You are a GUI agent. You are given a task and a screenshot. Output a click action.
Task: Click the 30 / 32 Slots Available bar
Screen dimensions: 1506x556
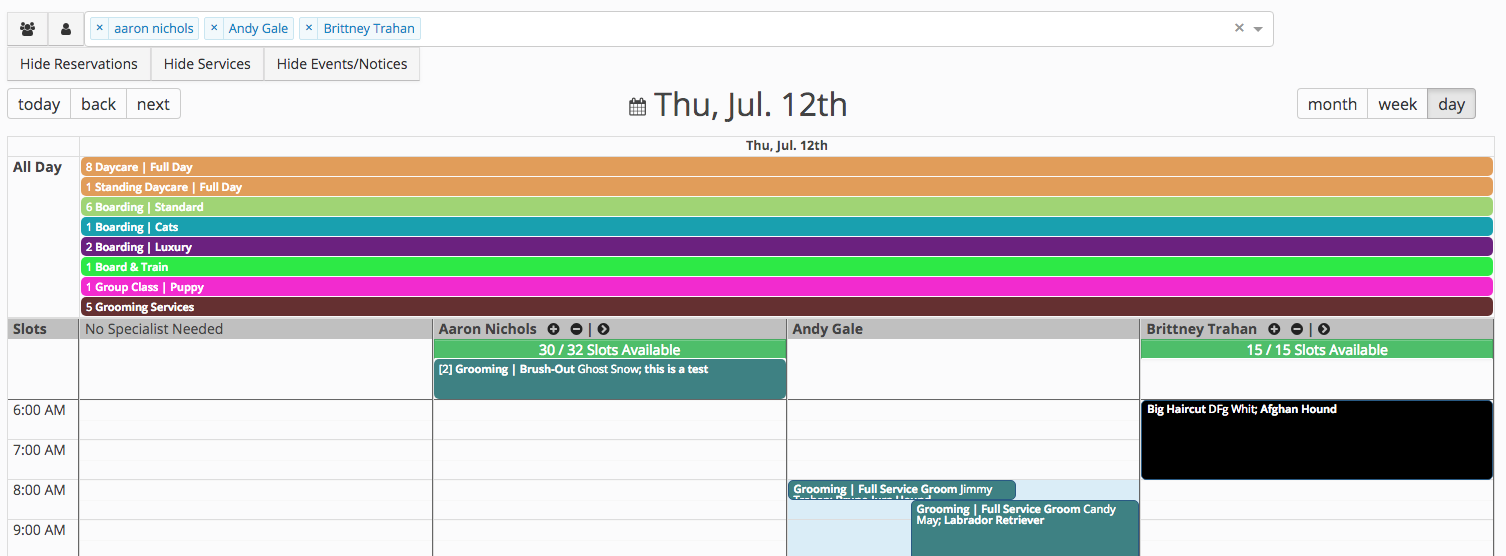pyautogui.click(x=610, y=350)
